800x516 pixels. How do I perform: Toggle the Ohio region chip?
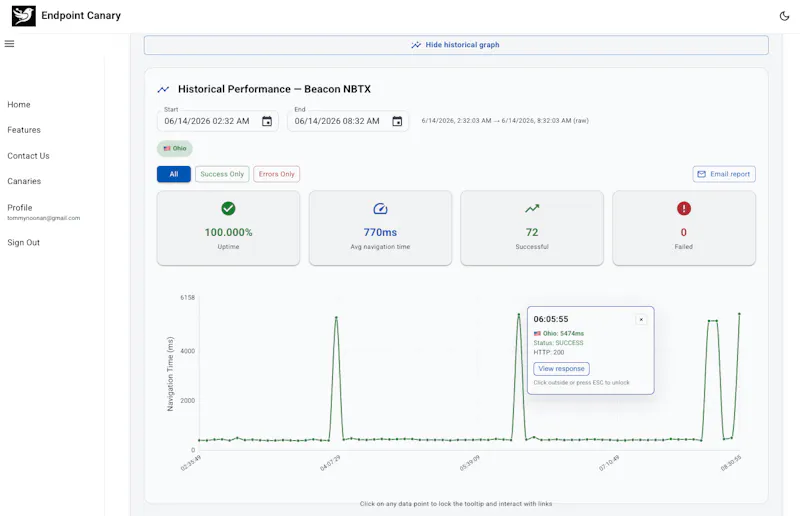click(174, 149)
